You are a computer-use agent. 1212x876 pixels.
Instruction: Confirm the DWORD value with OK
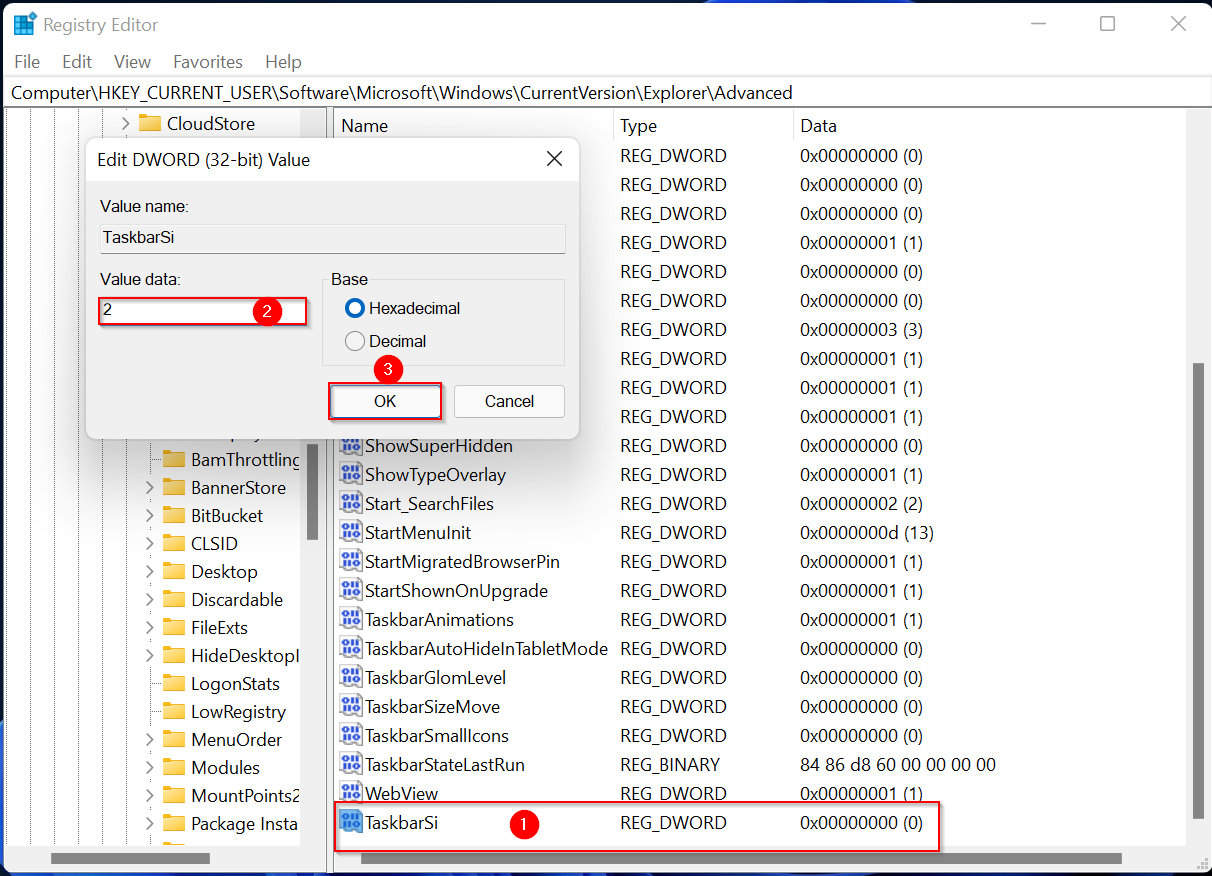(385, 401)
